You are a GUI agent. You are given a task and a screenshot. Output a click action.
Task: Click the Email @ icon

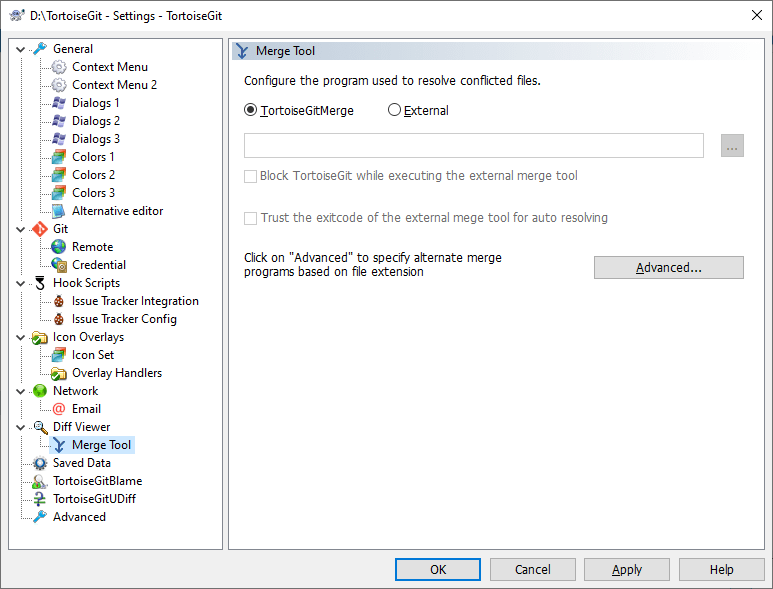(x=59, y=409)
